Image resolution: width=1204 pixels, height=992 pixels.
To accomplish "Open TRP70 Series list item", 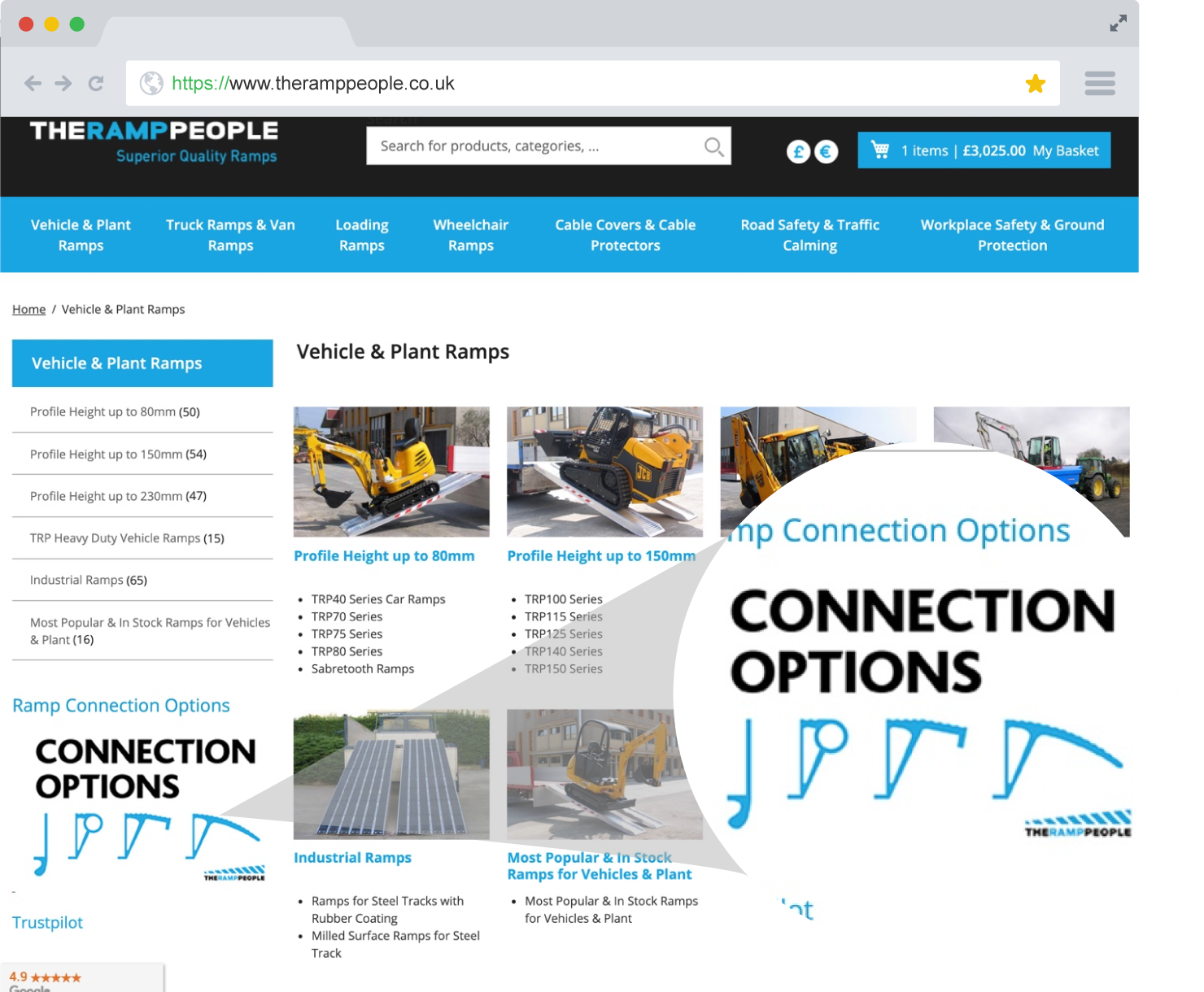I will click(347, 617).
